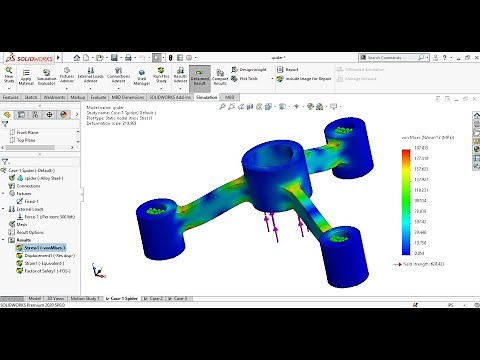This screenshot has height=360, width=480.
Task: Save the model with the floppy disk icon
Action: point(114,58)
